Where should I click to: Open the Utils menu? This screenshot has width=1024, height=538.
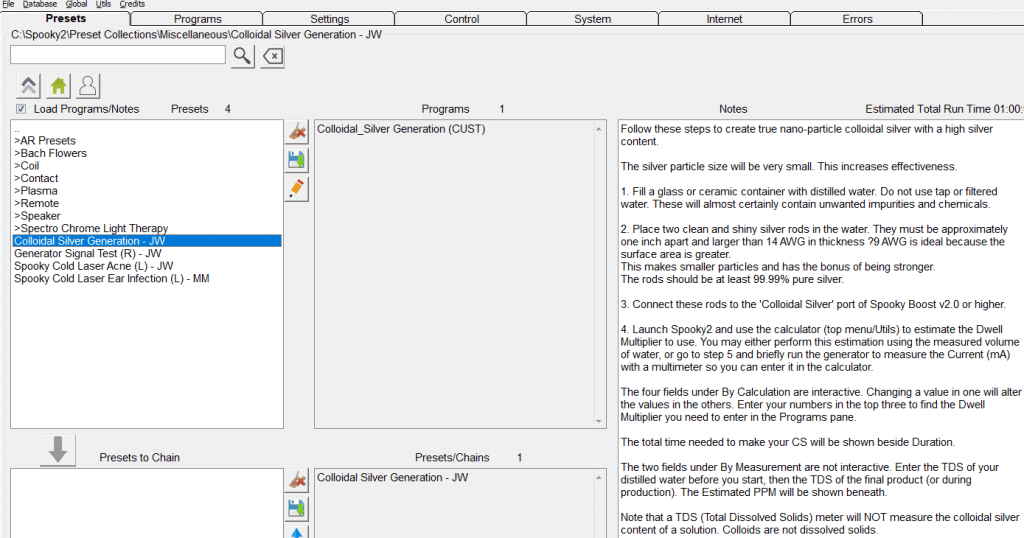pos(103,4)
